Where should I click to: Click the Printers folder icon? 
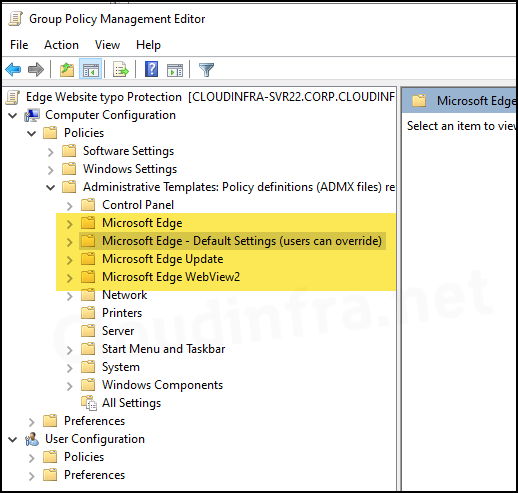tap(88, 313)
